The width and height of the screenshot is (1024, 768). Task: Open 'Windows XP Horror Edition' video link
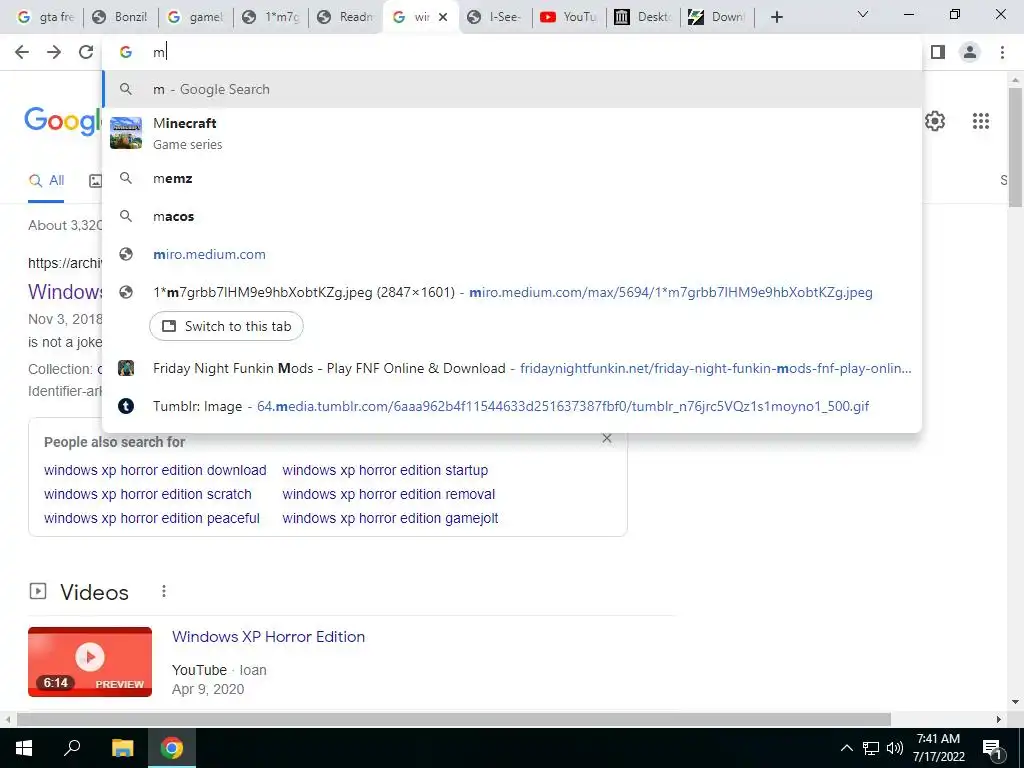click(x=268, y=637)
